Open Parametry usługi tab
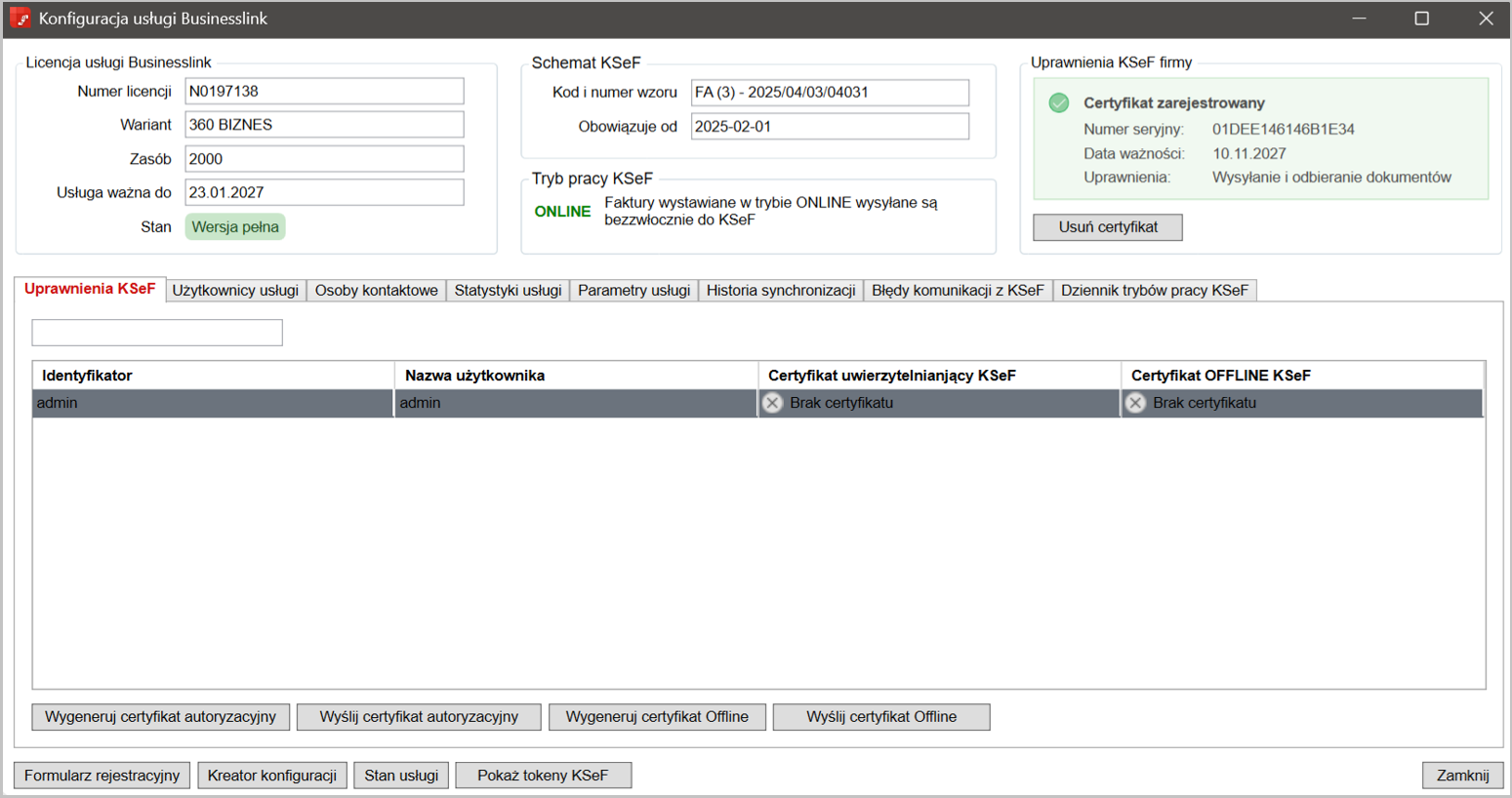The height and width of the screenshot is (798, 1512). tap(633, 291)
